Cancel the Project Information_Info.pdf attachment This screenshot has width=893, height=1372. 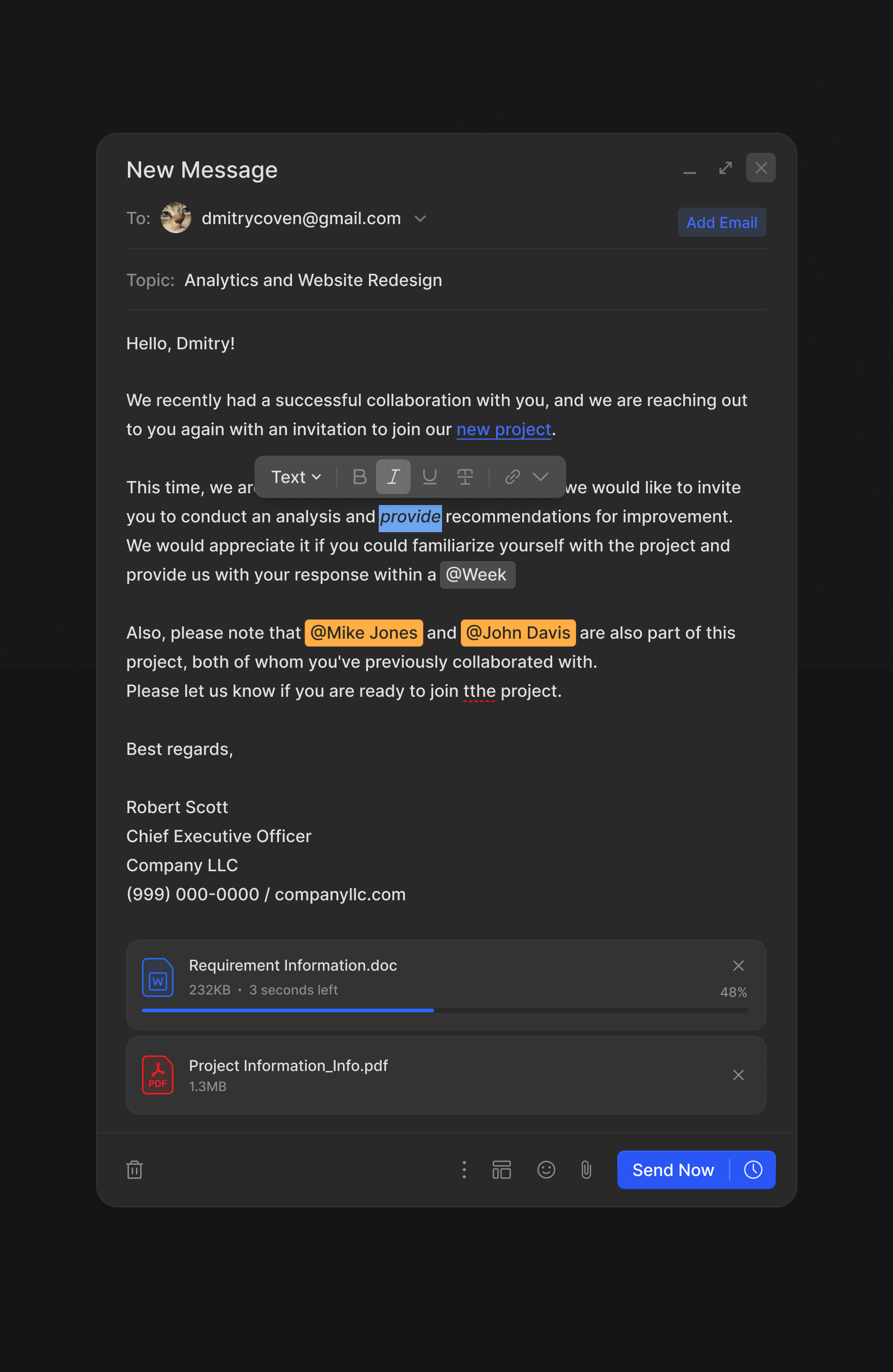click(739, 1075)
